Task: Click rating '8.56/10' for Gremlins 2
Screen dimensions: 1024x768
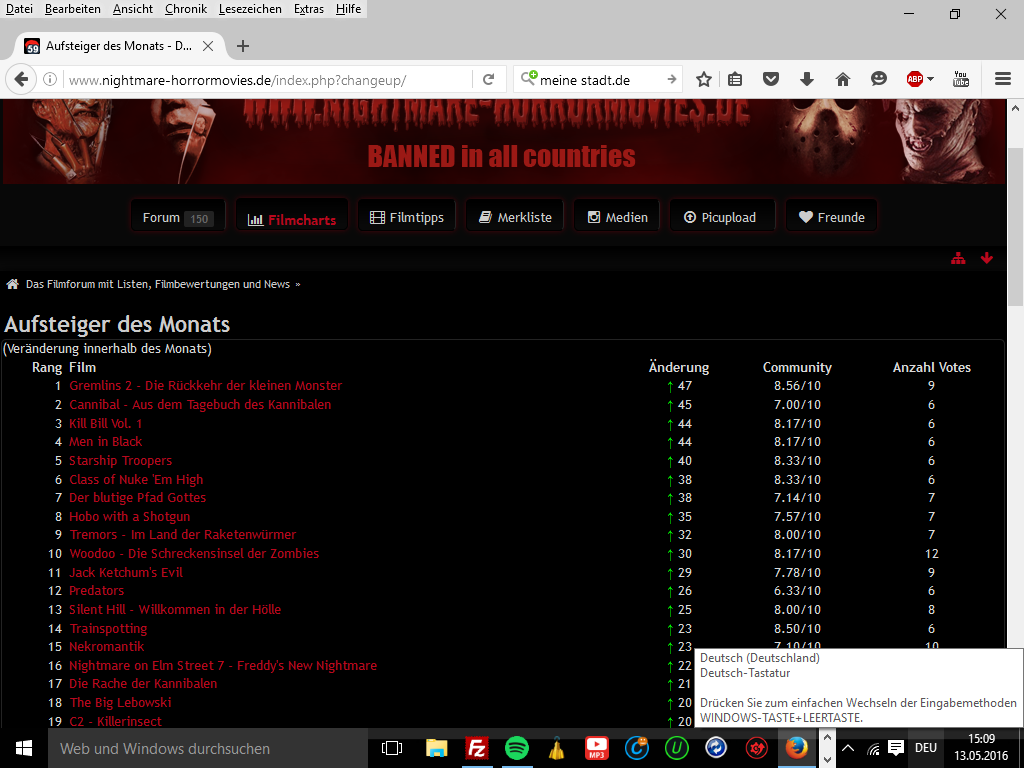Action: click(797, 386)
